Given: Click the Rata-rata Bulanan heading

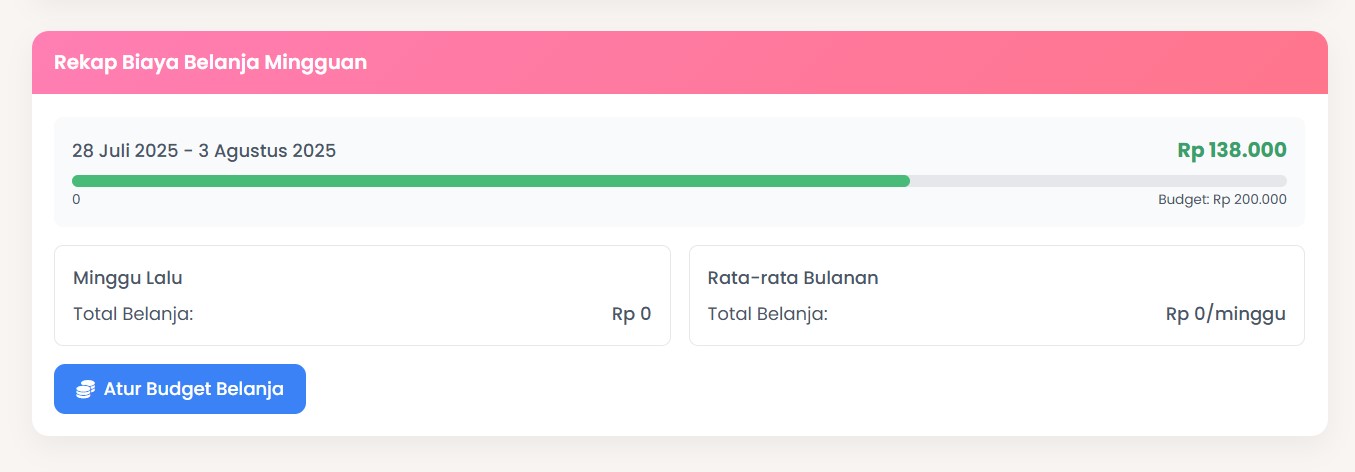Looking at the screenshot, I should pos(793,278).
